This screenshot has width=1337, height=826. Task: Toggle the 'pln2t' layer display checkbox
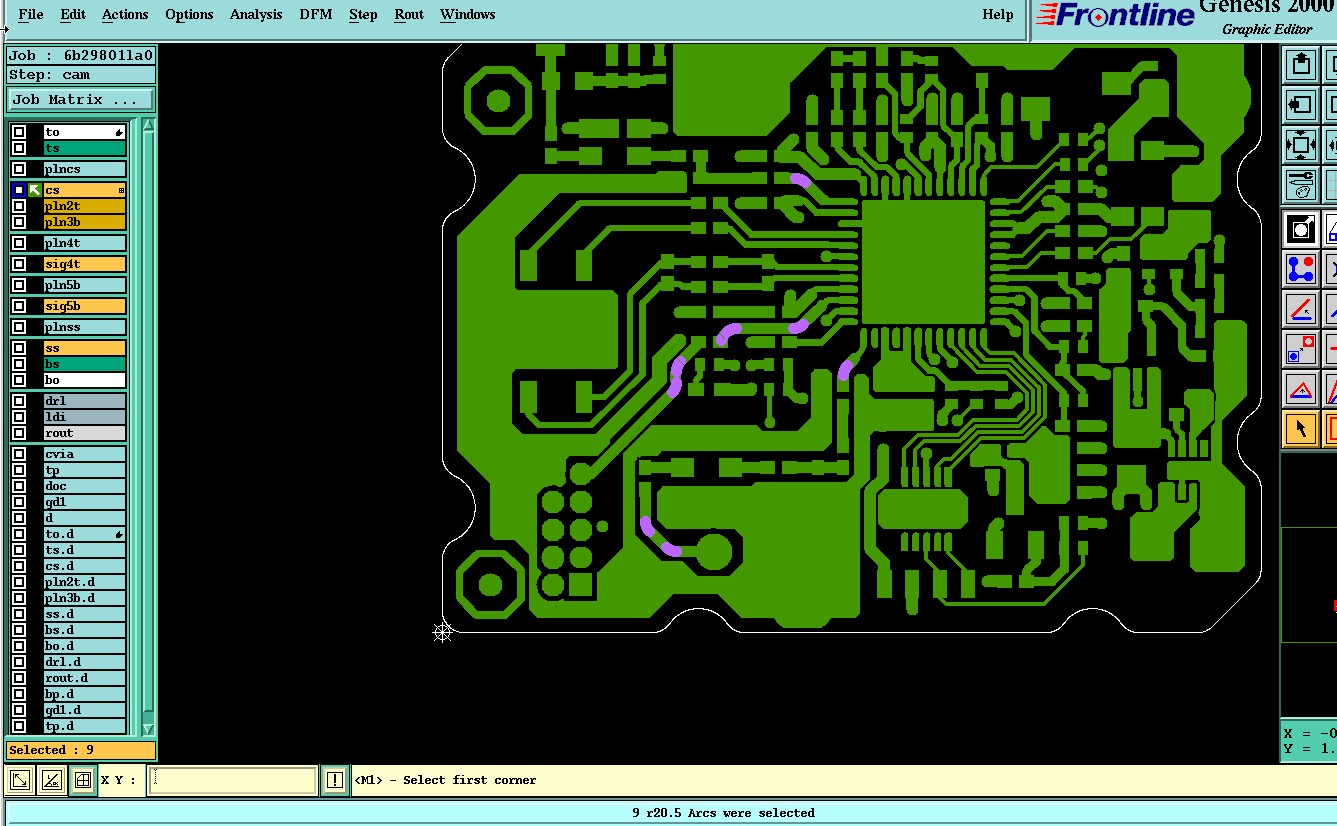click(x=19, y=206)
